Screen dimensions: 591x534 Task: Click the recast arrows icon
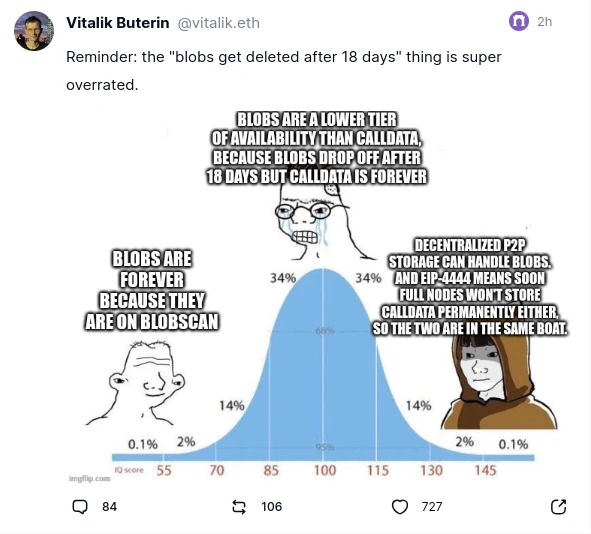click(239, 506)
